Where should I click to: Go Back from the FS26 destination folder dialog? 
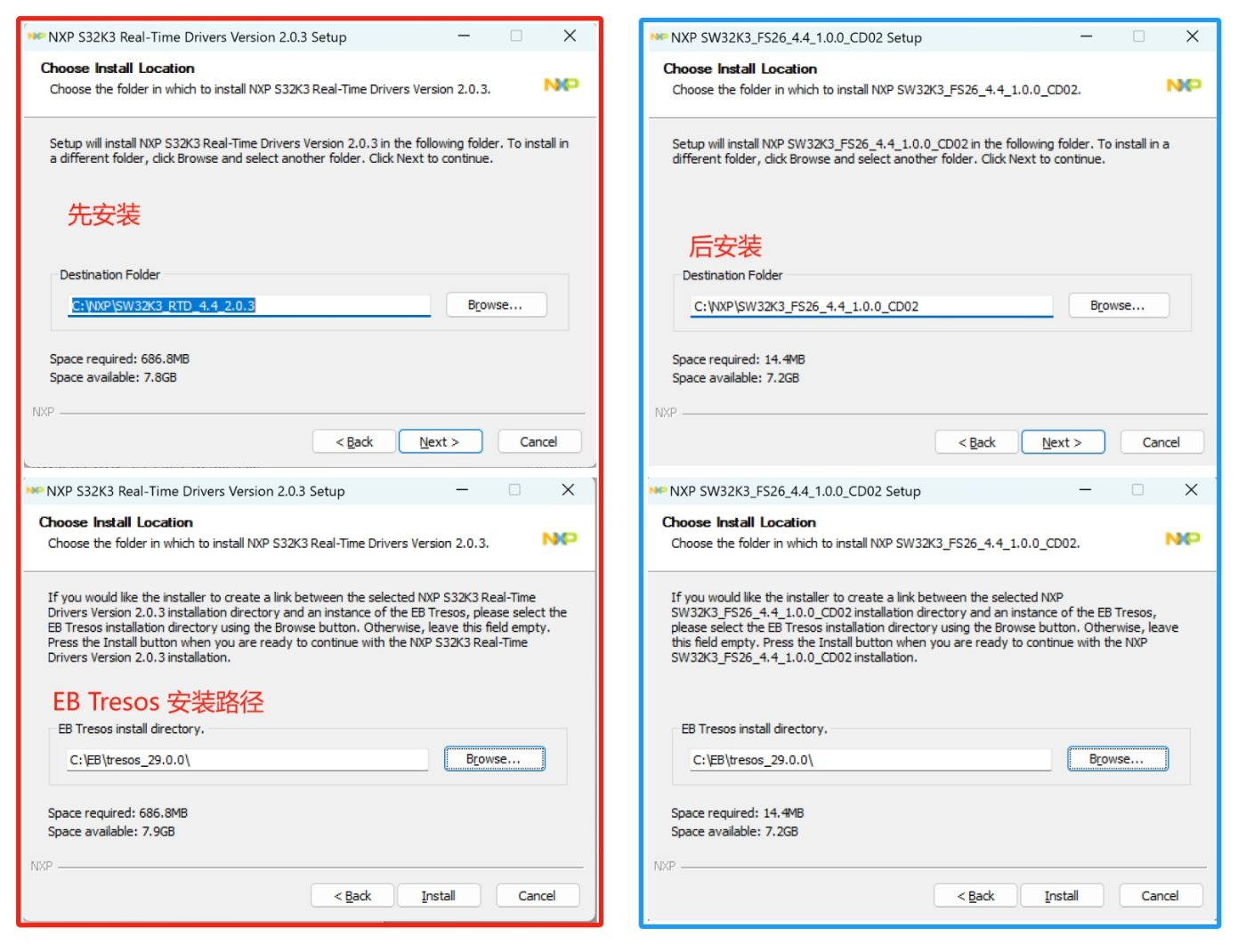976,442
